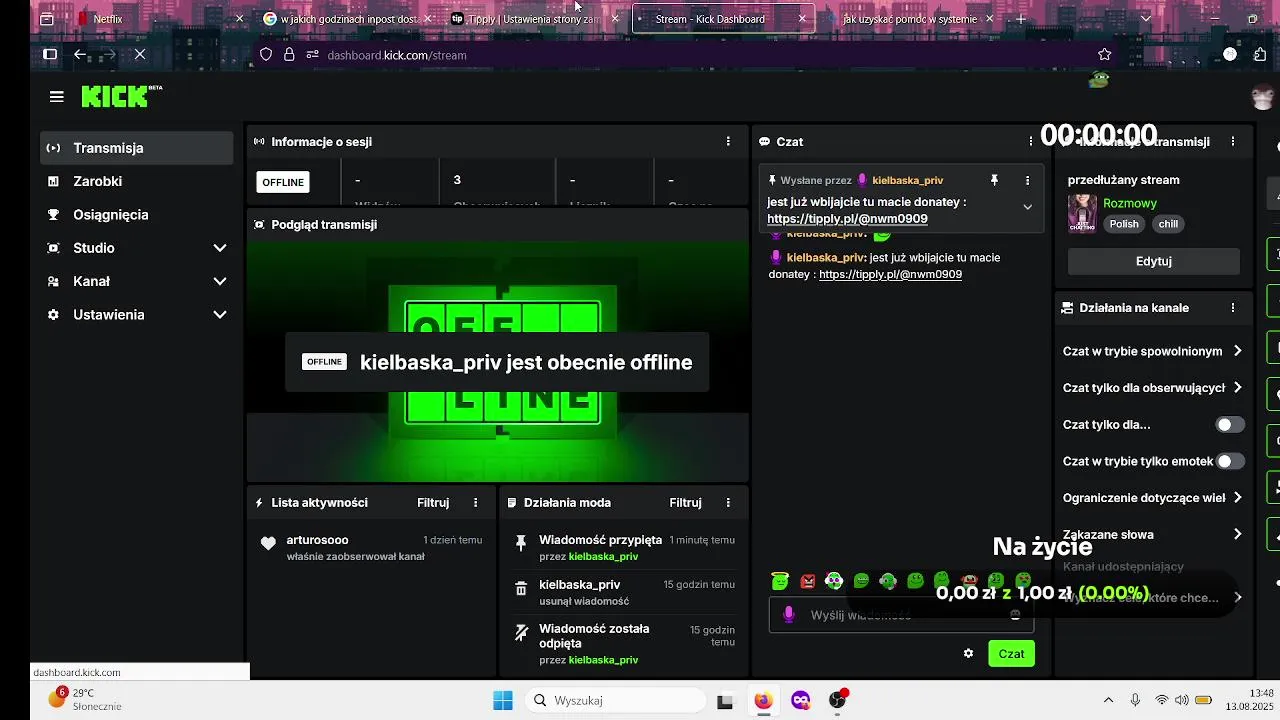Screen dimensions: 1280x720
Task: Click the pin icon on pinned message
Action: 994,181
